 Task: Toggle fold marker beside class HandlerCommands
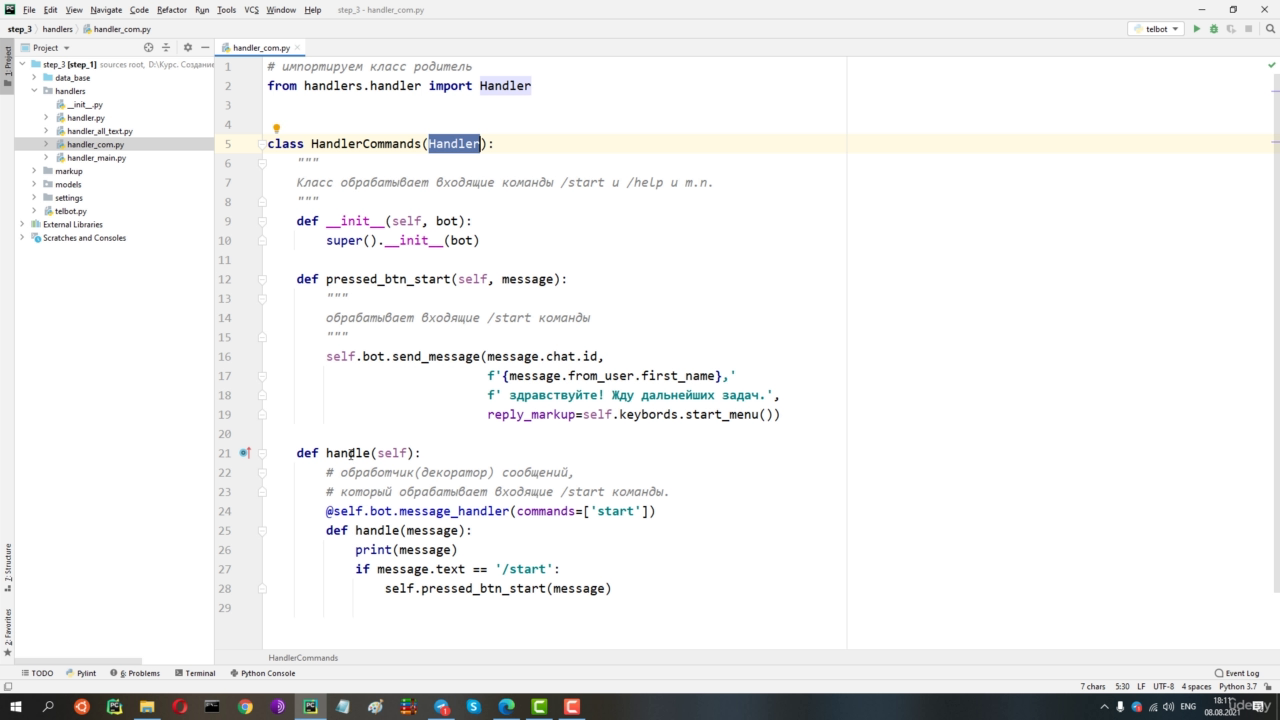(262, 144)
